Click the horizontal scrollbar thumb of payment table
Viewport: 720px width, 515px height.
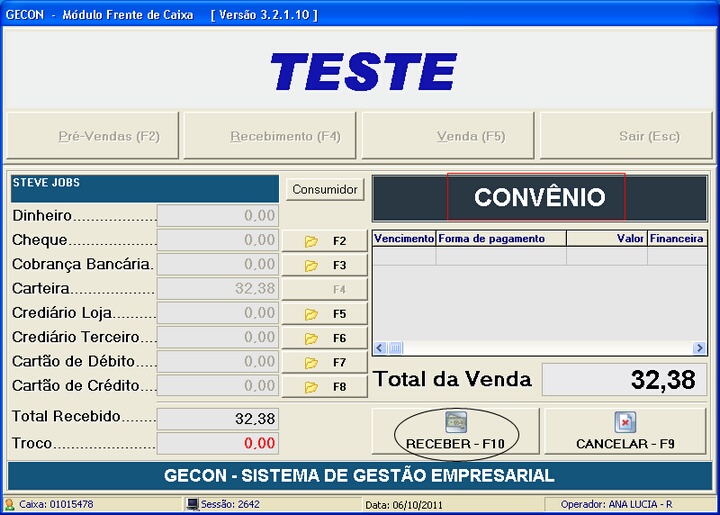pos(395,348)
